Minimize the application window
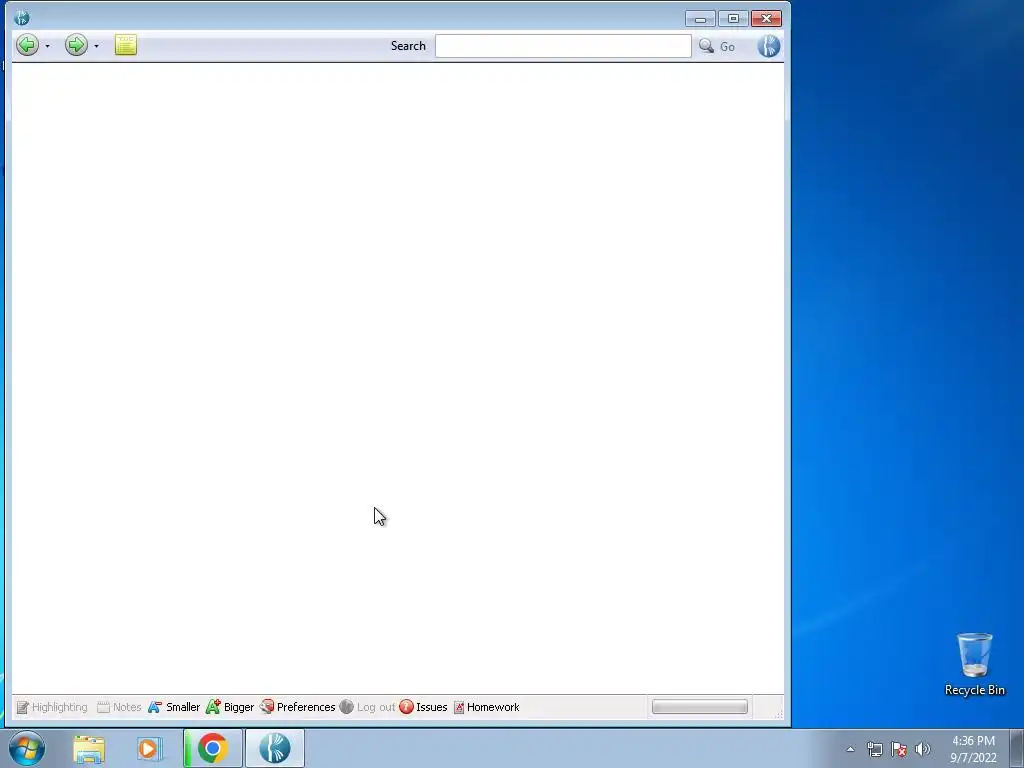This screenshot has height=768, width=1024. 701,18
